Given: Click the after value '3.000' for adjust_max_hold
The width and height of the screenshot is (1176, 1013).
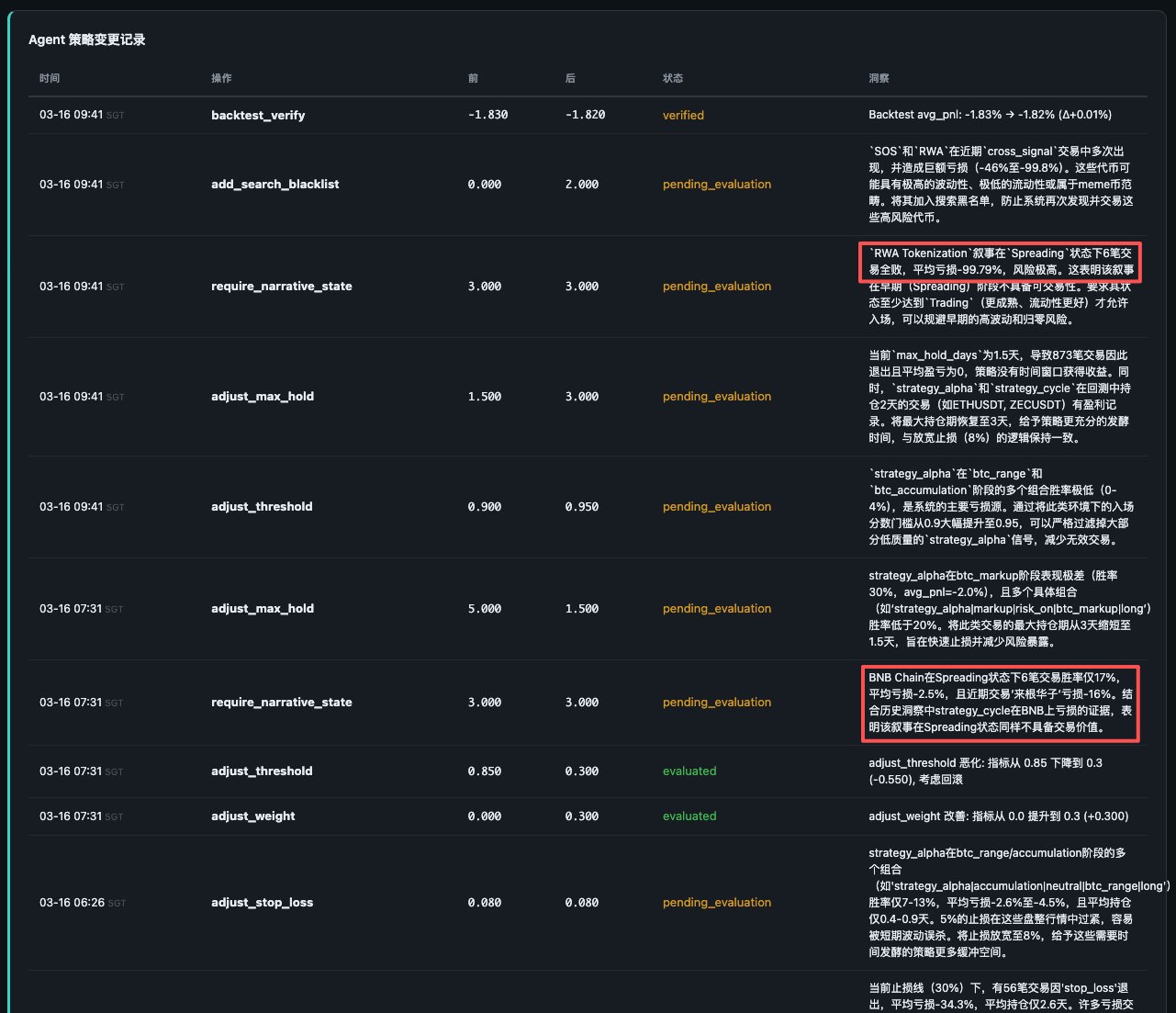Looking at the screenshot, I should click(582, 396).
